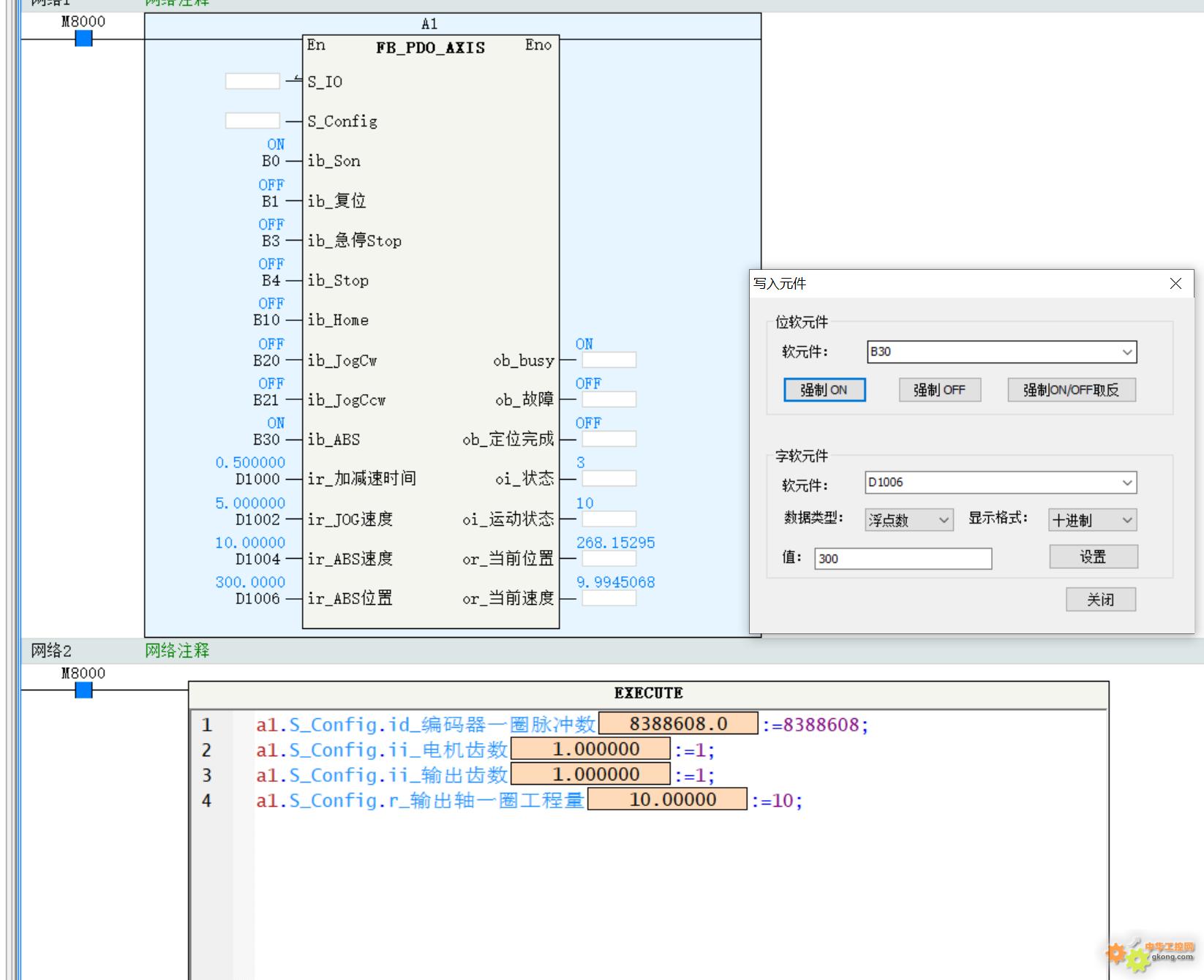Click line number 1 in EXECUTE editor
Image resolution: width=1204 pixels, height=980 pixels.
pos(207,725)
